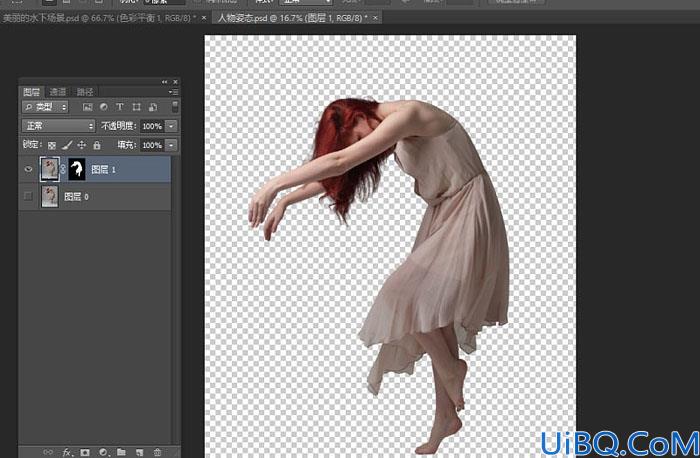Image resolution: width=700 pixels, height=458 pixels.
Task: Switch to the 路径 paths tab
Action: coord(85,92)
